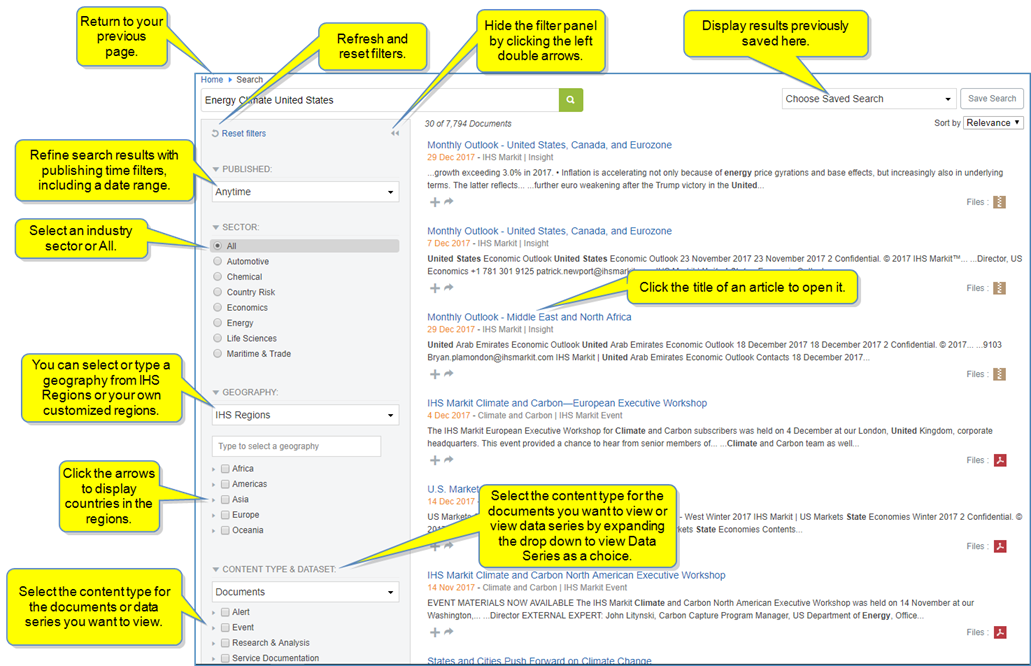Share the European Executive Workshop result
The image size is (1031, 666).
point(448,460)
